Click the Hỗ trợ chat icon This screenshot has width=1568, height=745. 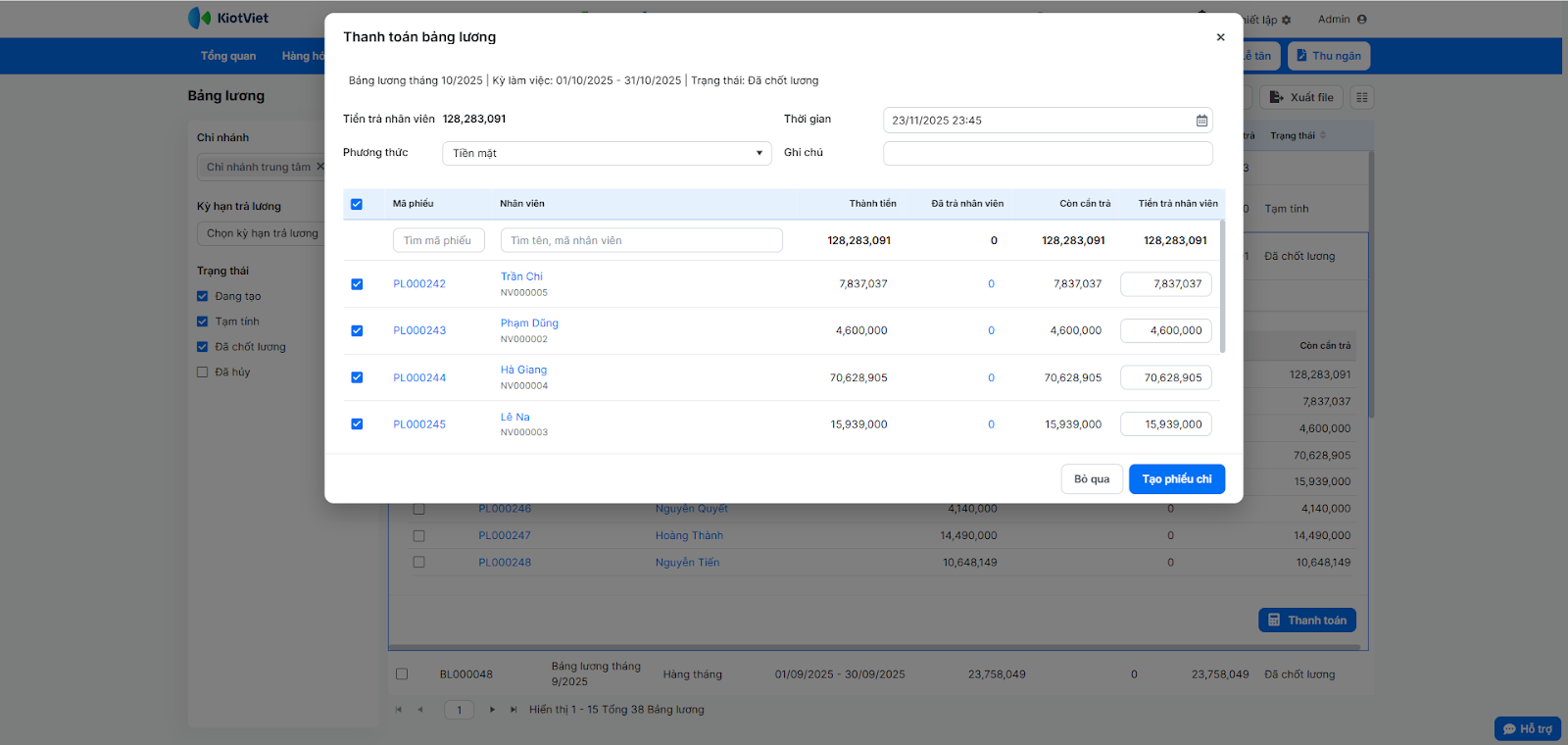1509,729
